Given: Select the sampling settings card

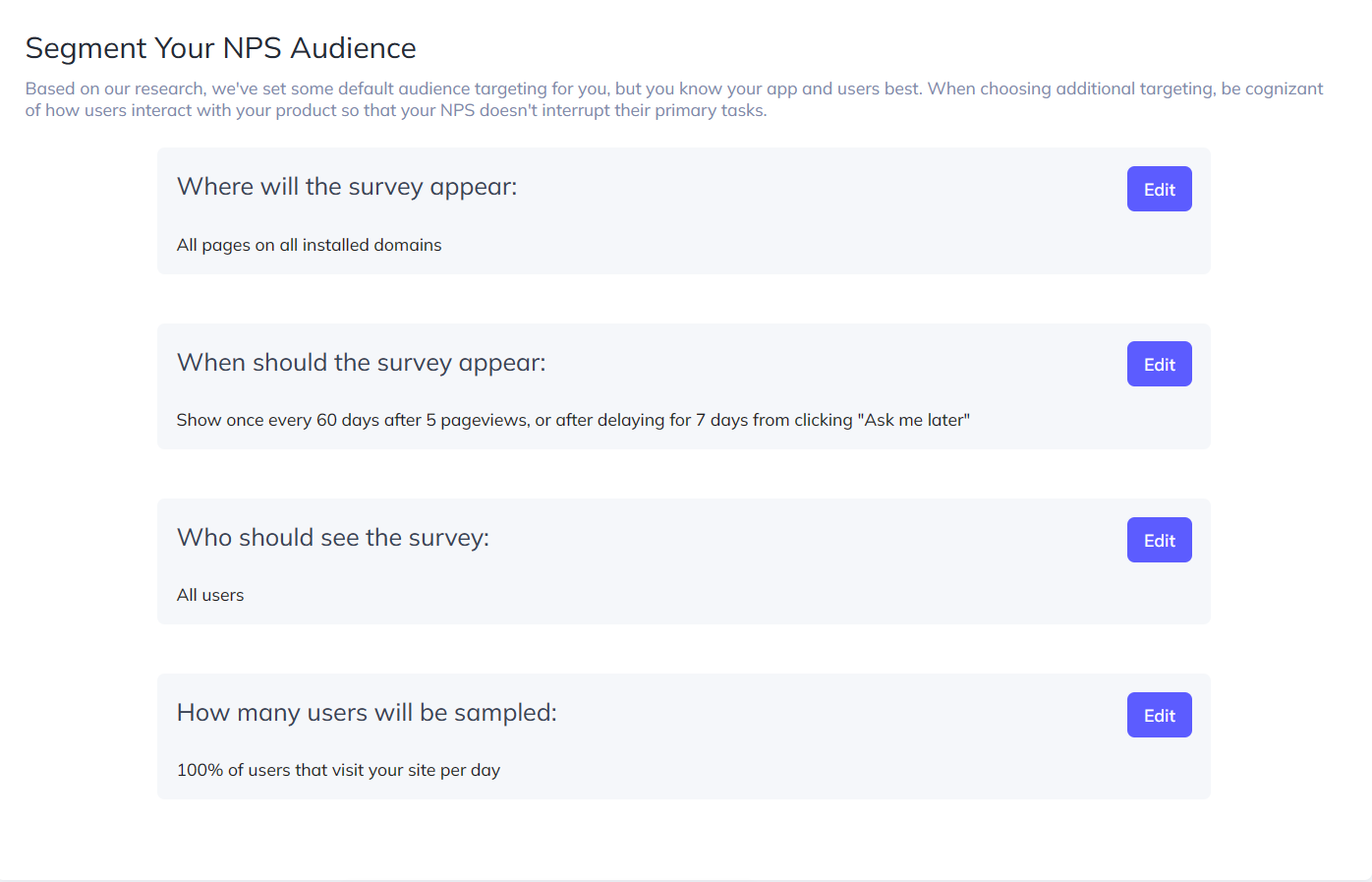Looking at the screenshot, I should point(683,736).
